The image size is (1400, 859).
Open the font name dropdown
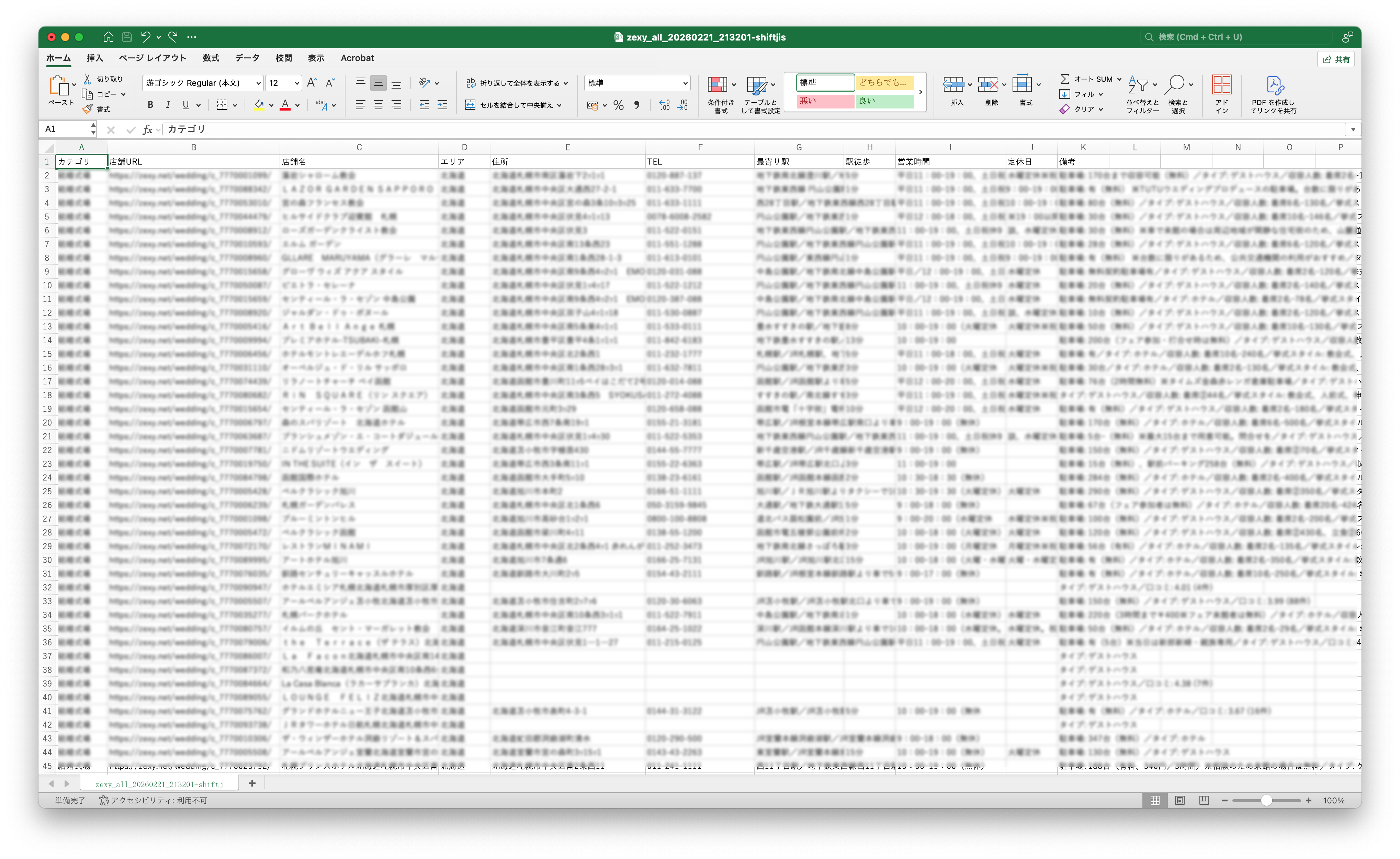pos(258,83)
